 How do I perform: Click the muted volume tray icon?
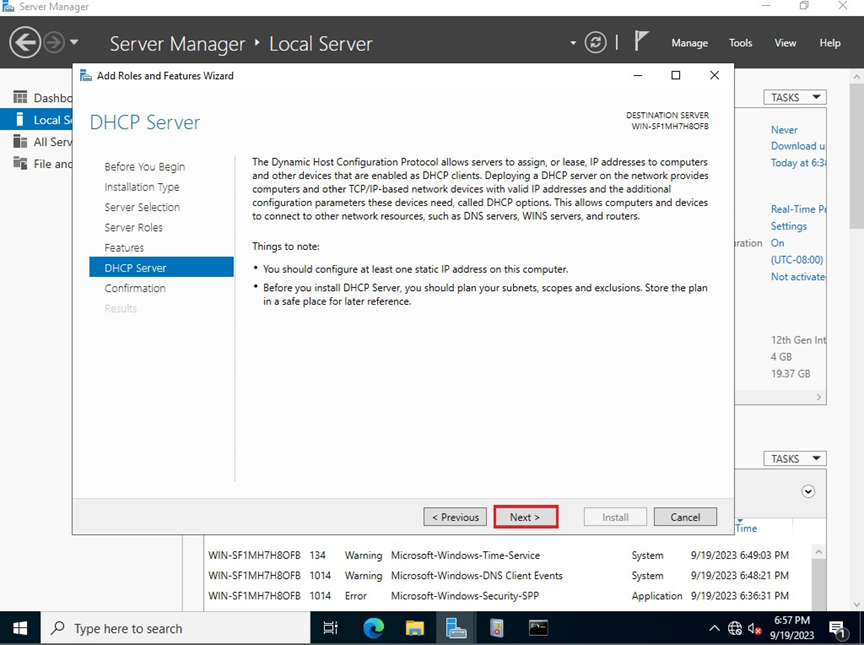point(754,628)
